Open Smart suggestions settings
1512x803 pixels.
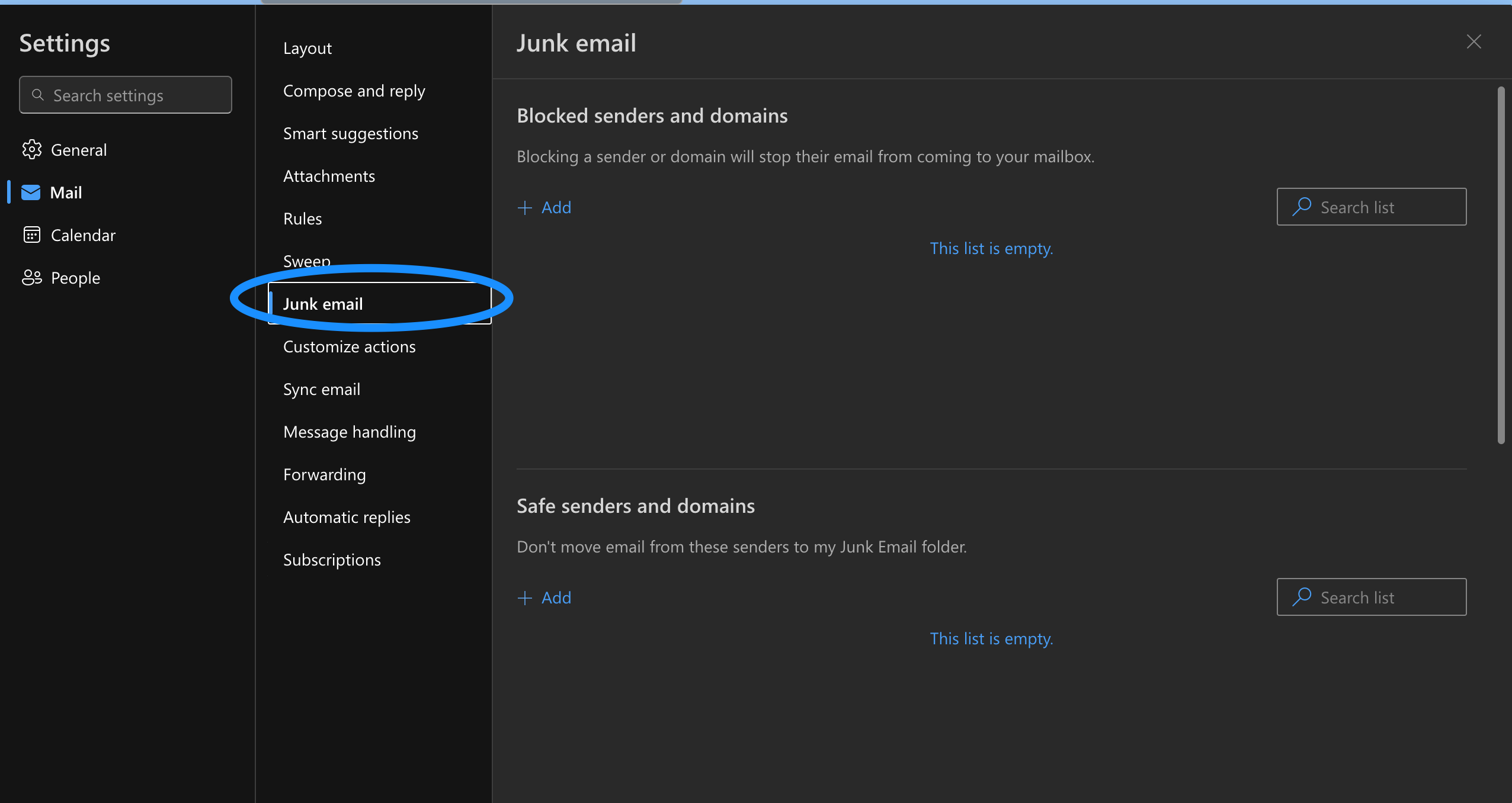(x=351, y=133)
